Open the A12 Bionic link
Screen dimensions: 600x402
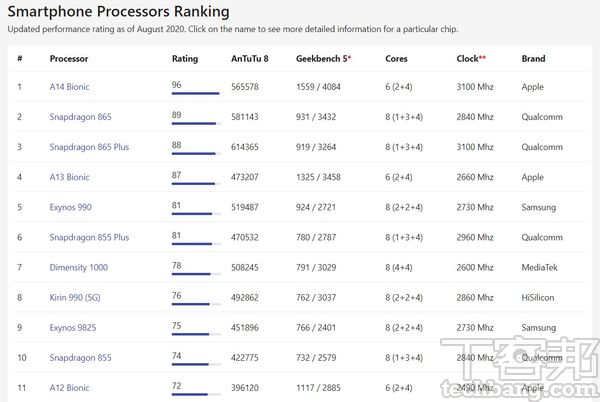(69, 387)
